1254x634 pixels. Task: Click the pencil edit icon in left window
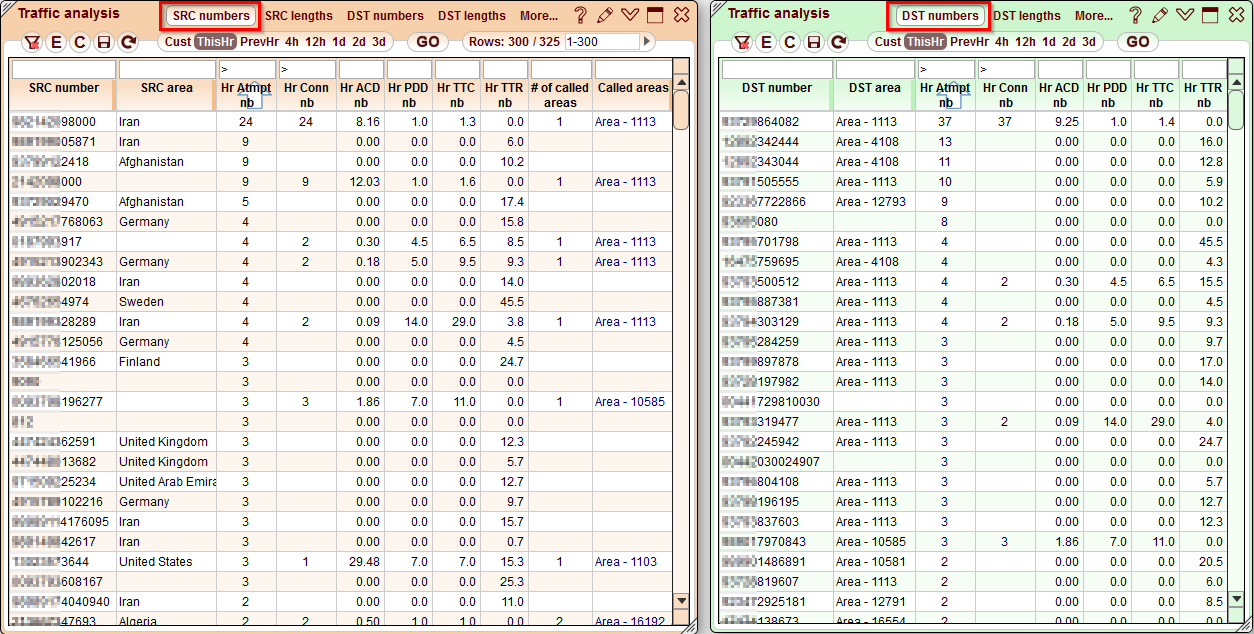pos(604,15)
